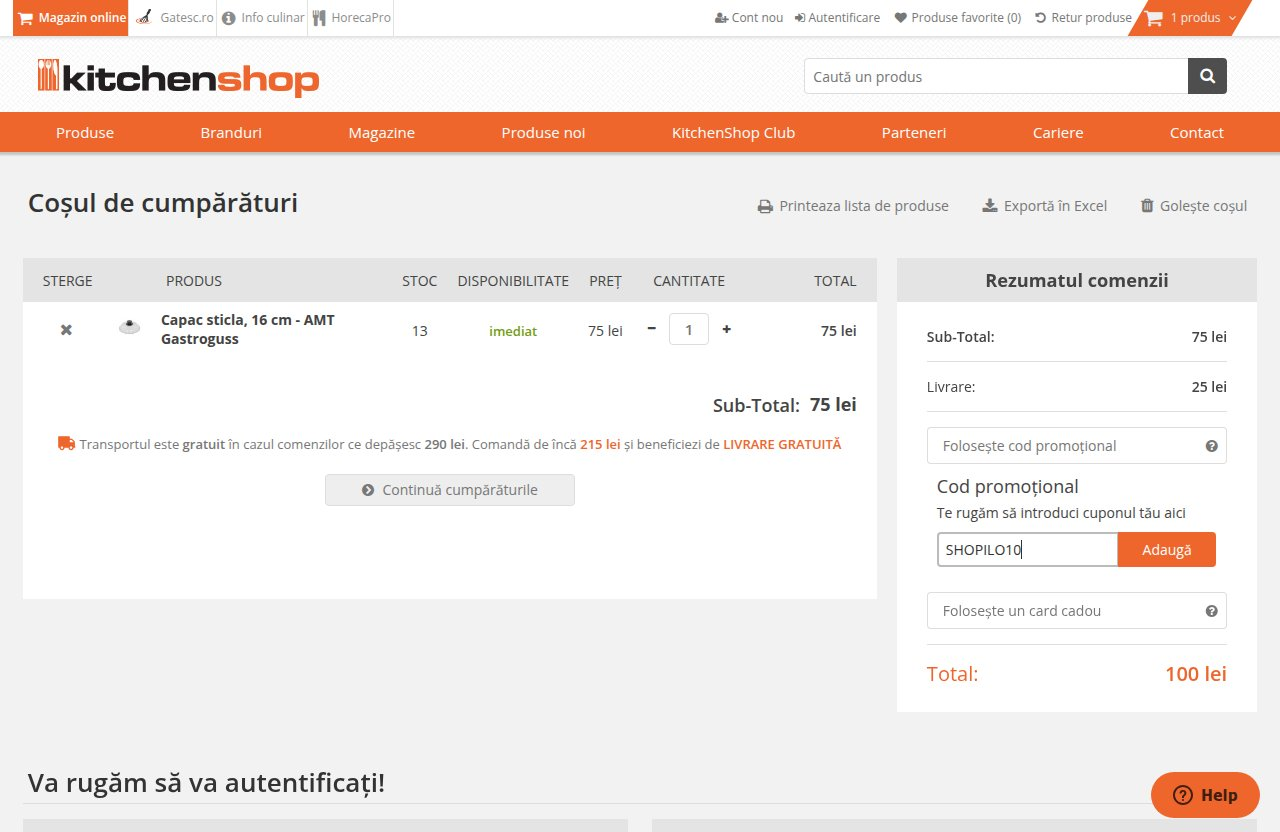The height and width of the screenshot is (832, 1280).
Task: Open Info culinar link
Action: tap(263, 18)
